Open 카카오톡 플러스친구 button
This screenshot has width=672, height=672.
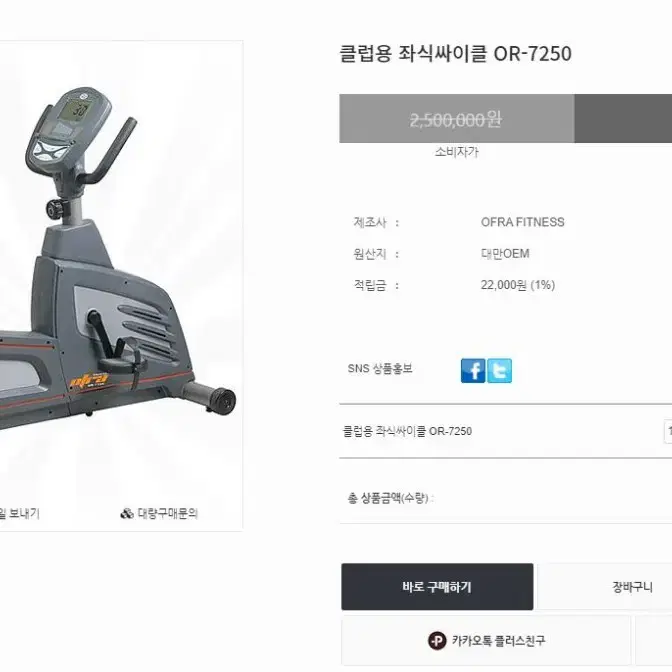(486, 641)
